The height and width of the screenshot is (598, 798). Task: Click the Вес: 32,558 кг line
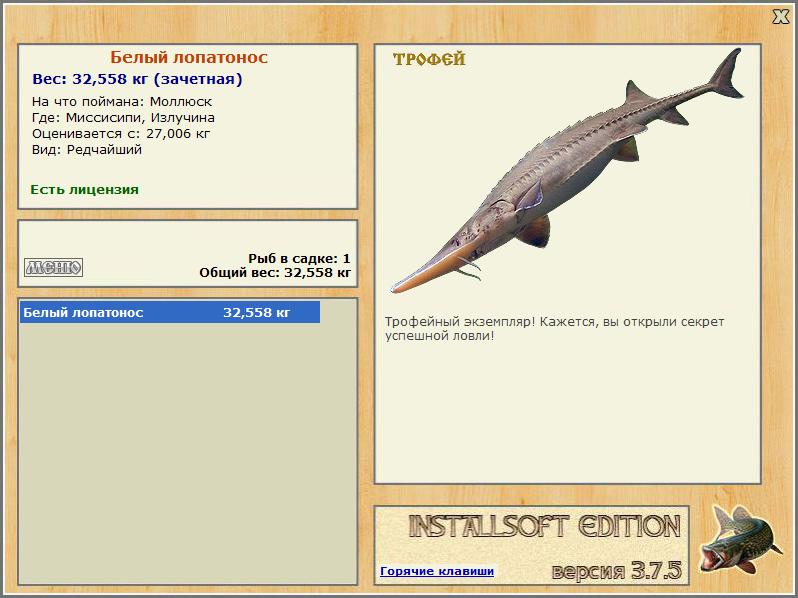[137, 79]
